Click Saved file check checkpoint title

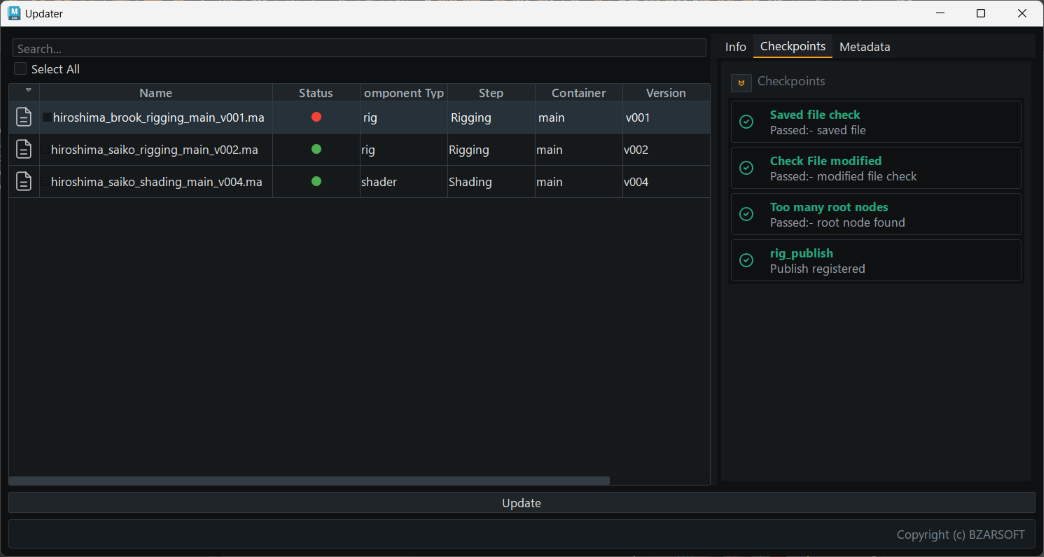(x=815, y=114)
